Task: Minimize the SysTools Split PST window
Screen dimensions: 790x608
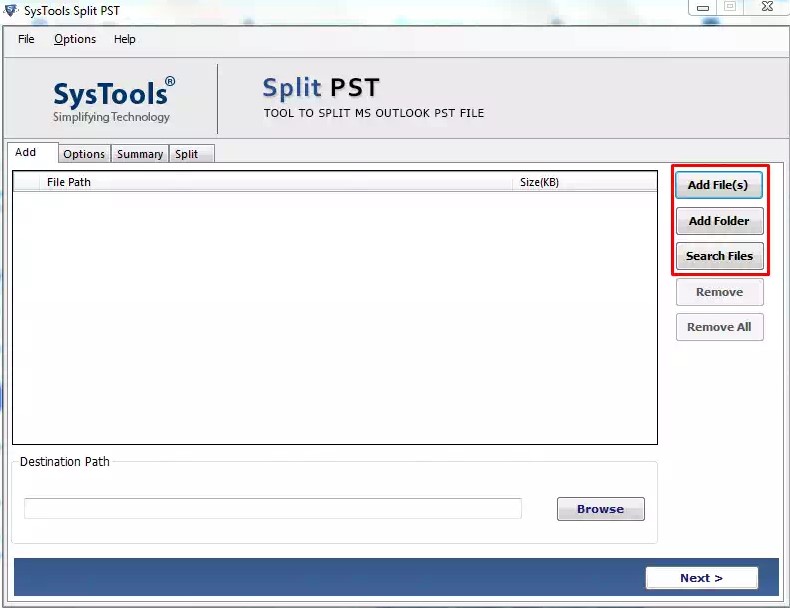Action: click(x=703, y=8)
